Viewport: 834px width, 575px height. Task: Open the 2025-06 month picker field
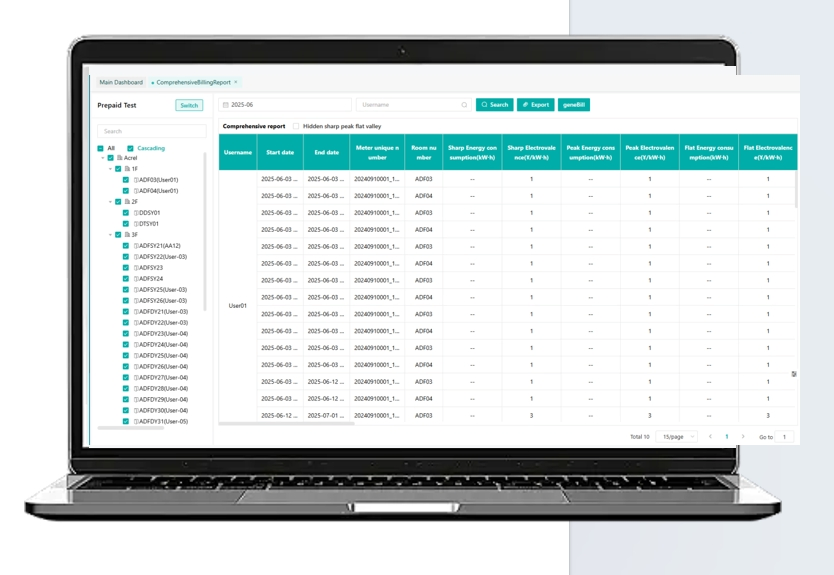(285, 105)
